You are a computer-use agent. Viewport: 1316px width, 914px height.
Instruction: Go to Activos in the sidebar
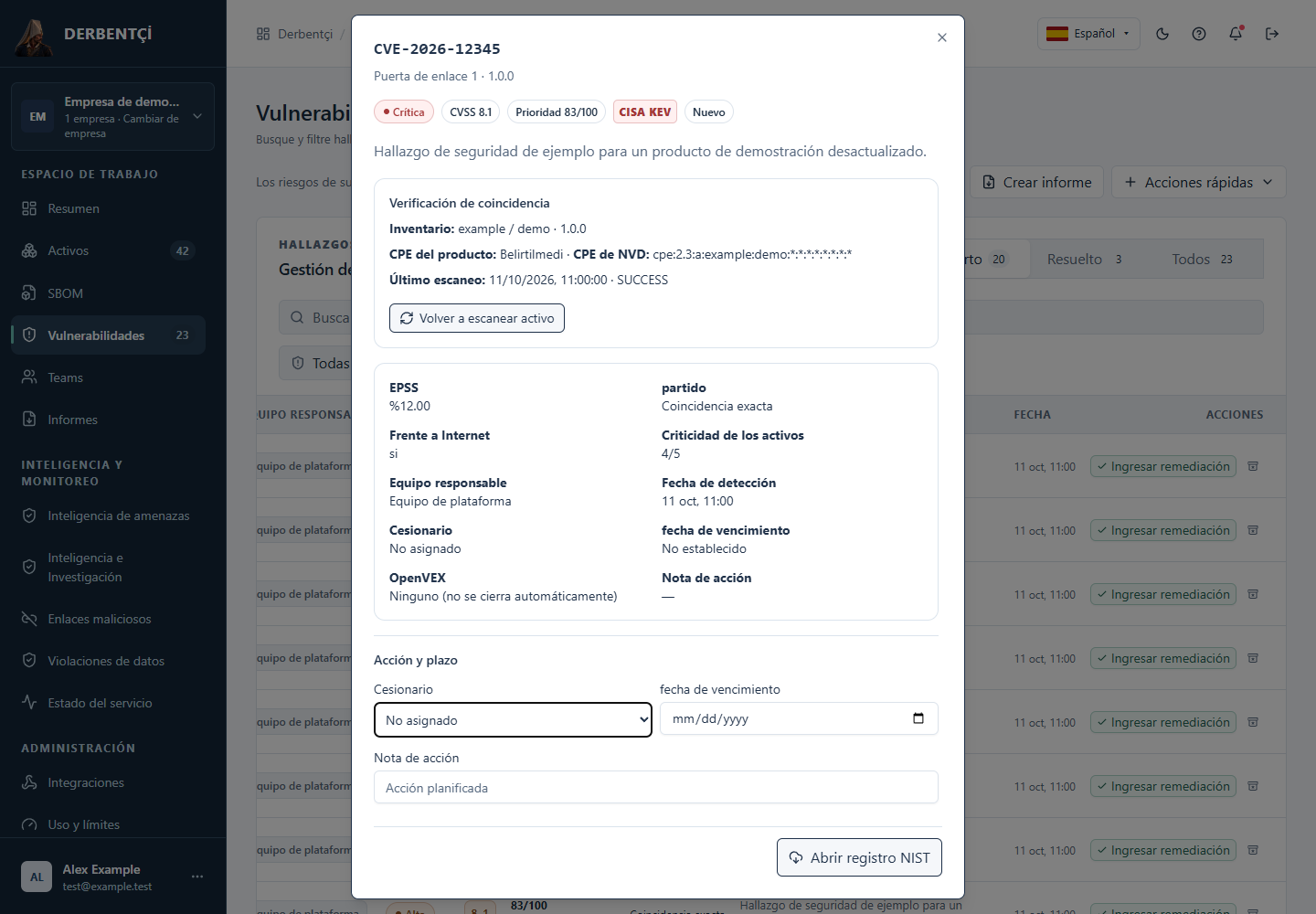point(108,250)
